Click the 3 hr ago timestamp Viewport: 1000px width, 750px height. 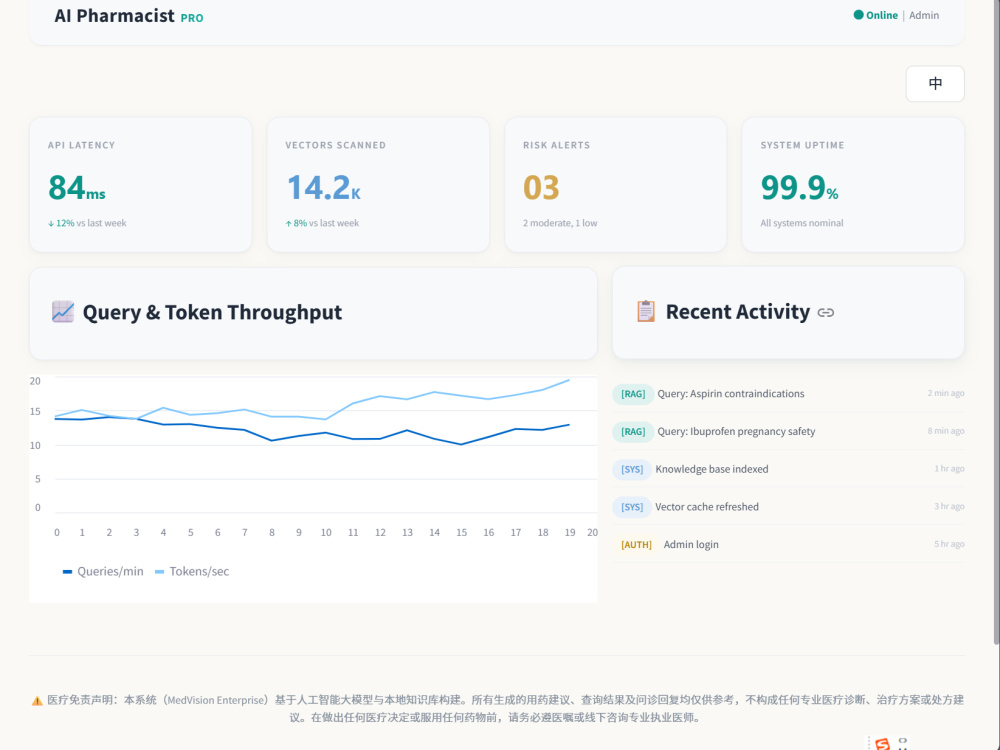[949, 506]
